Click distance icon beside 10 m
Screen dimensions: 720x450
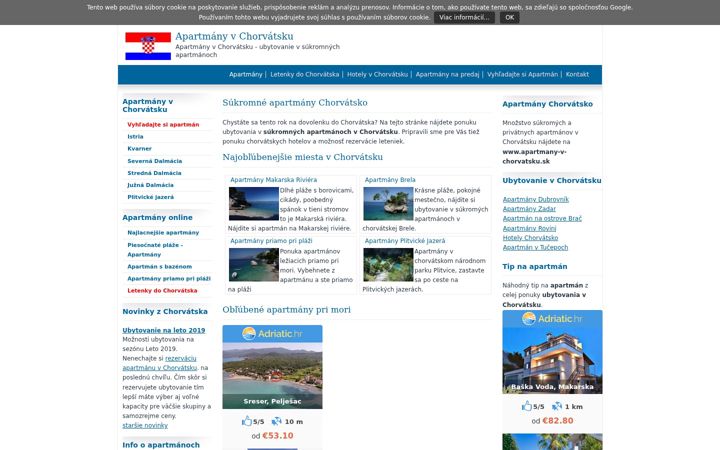276,421
